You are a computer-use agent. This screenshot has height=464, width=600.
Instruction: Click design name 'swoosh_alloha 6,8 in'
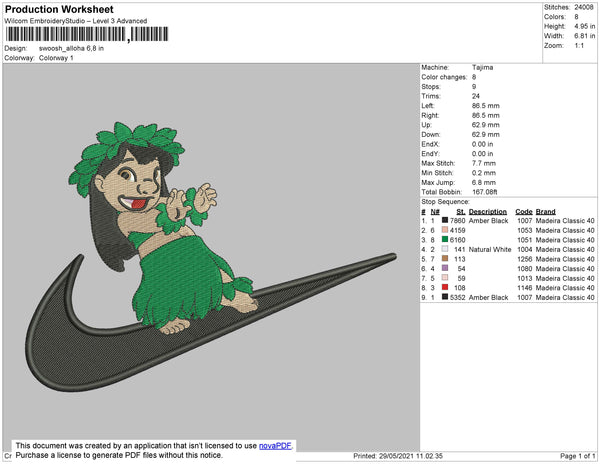tap(71, 49)
